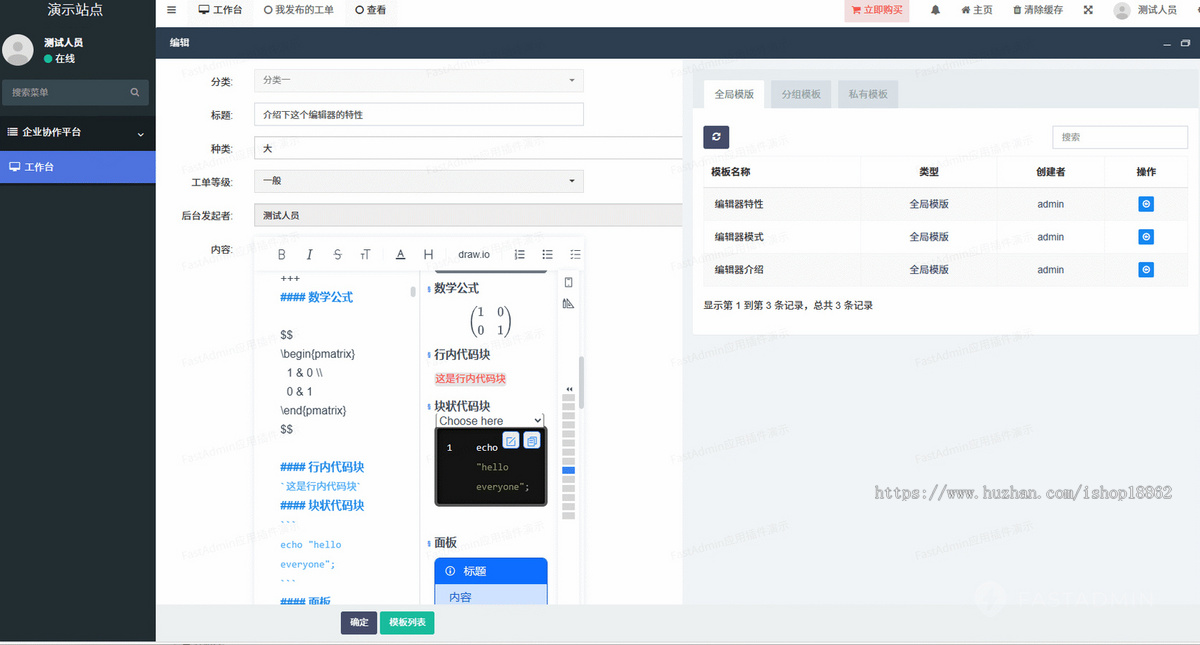
Task: Click the 确定 button
Action: (x=359, y=622)
